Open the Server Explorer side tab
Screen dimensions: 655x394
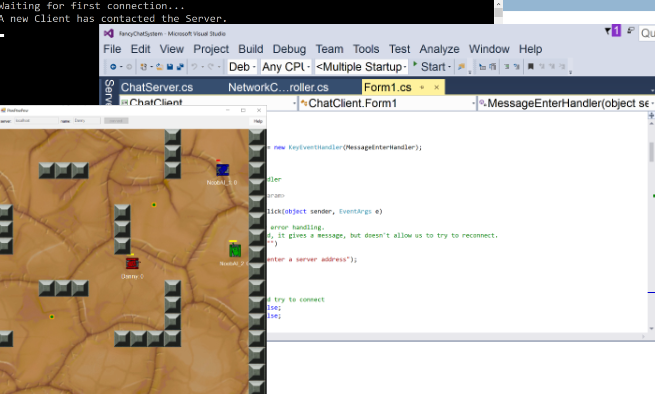click(109, 92)
